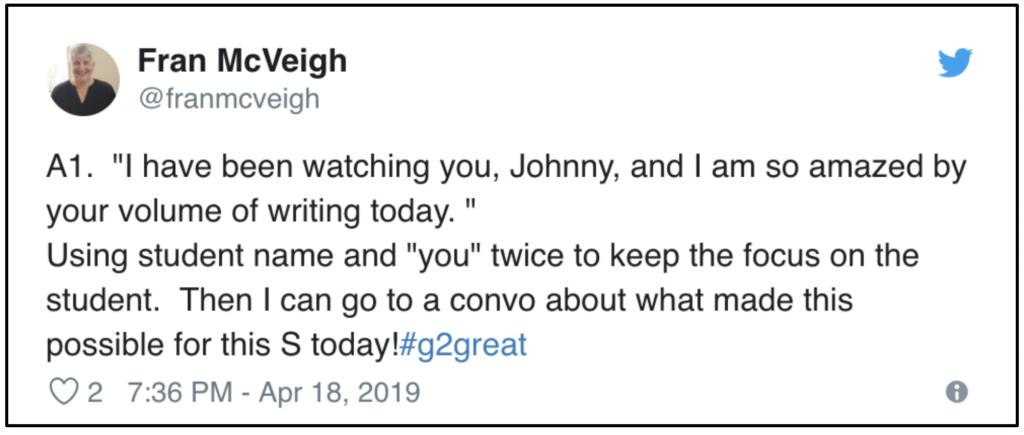Click the like count number 2

tap(95, 393)
